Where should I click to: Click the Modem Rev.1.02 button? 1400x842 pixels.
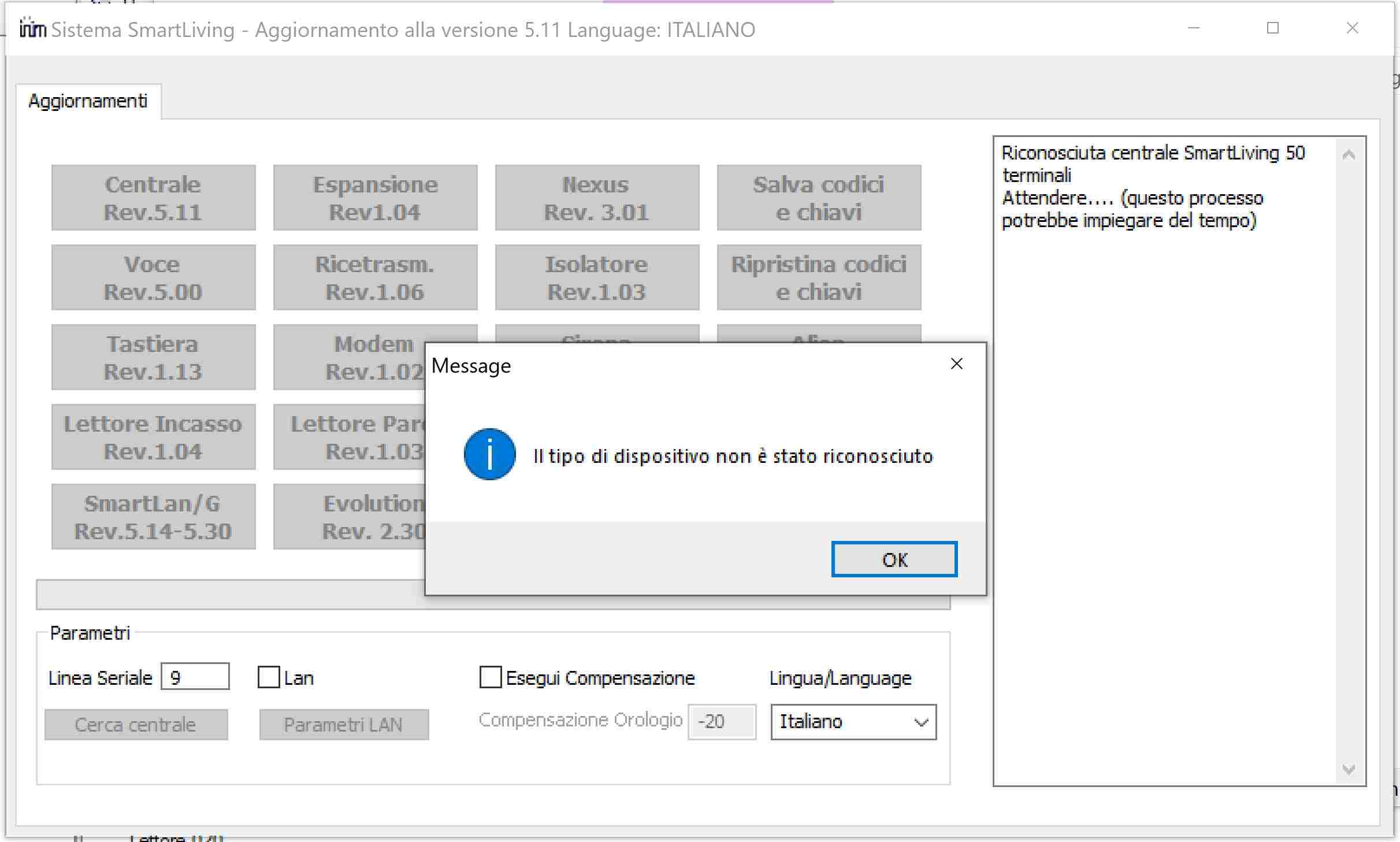pyautogui.click(x=350, y=357)
